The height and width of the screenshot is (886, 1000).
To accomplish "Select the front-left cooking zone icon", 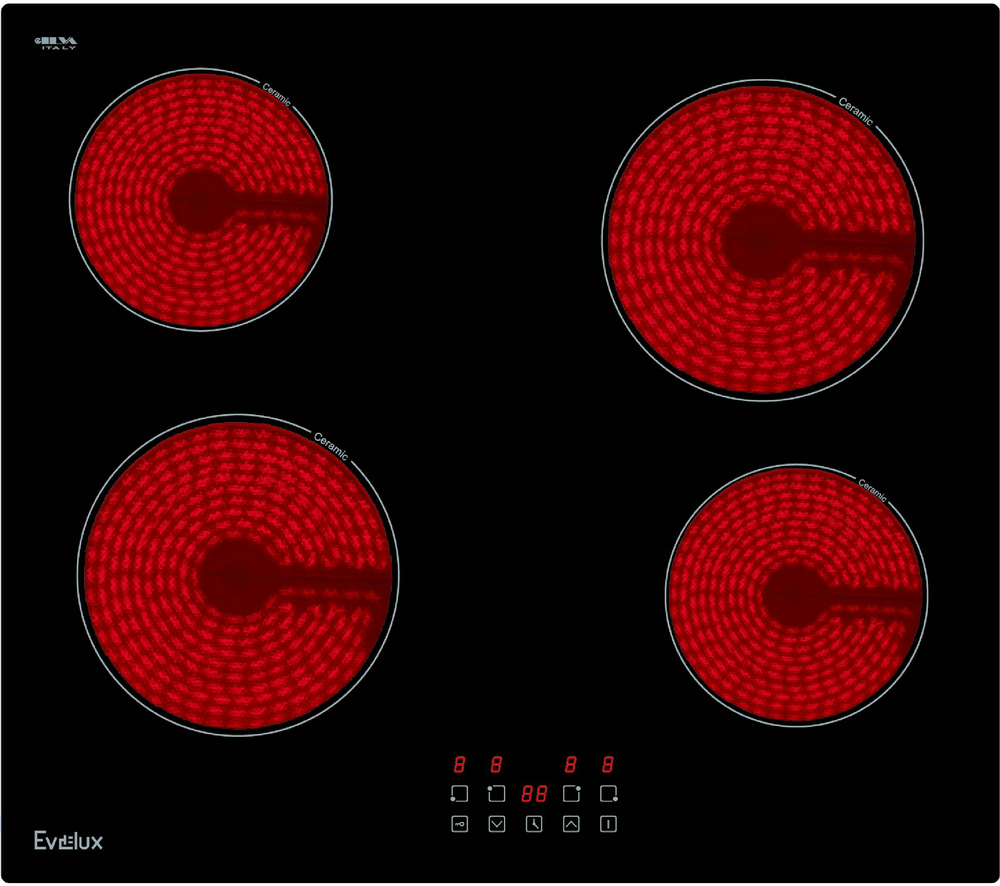I will (x=458, y=793).
